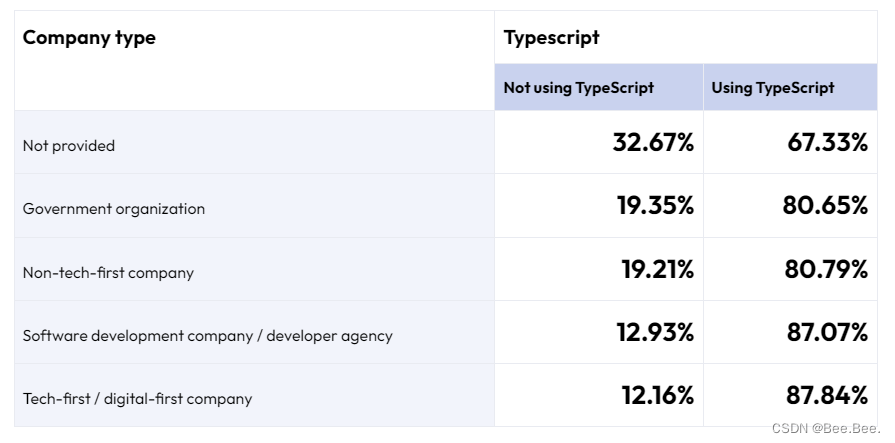895x443 pixels.
Task: Click the Not provided row label
Action: click(x=69, y=146)
